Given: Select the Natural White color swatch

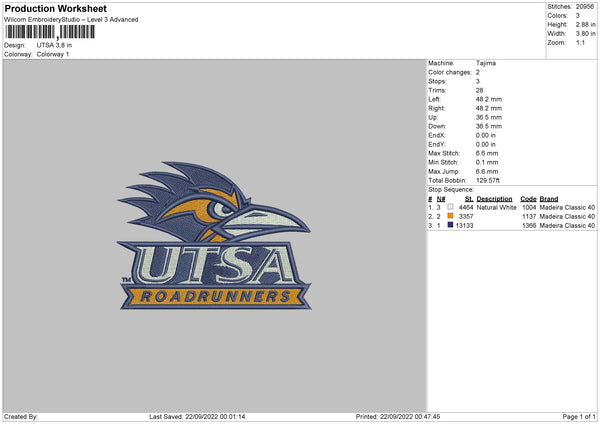Looking at the screenshot, I should 451,207.
